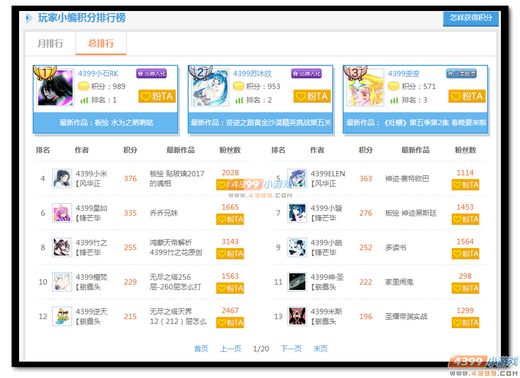Open avatar of rank 1 player 4399小石RK
The image size is (520, 378).
[x=55, y=88]
